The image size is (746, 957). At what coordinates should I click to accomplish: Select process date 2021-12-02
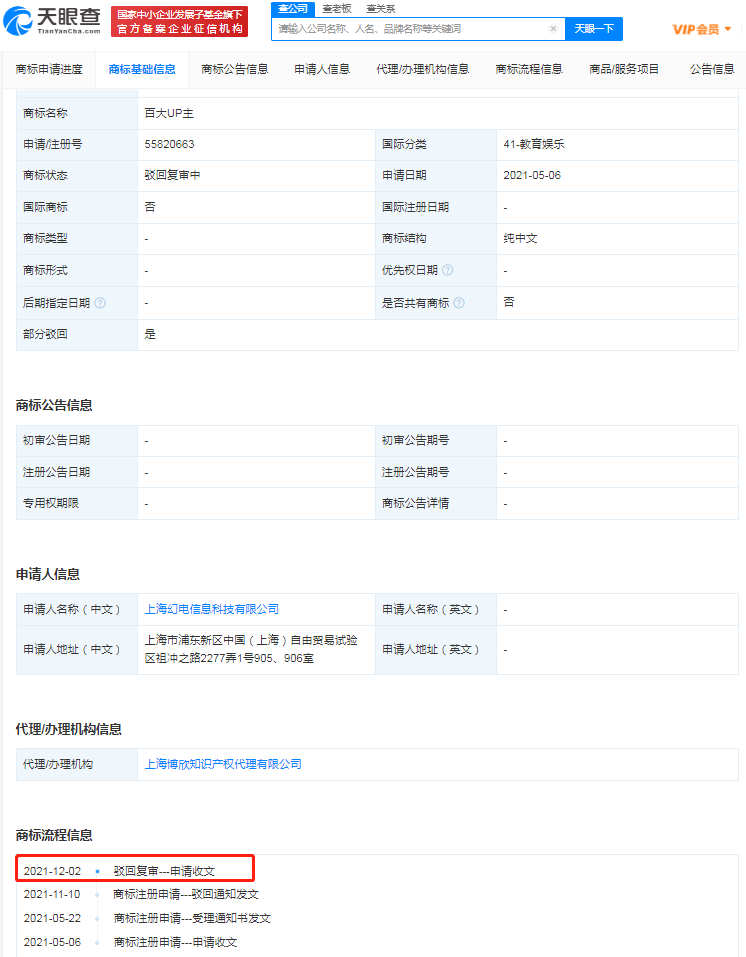pyautogui.click(x=52, y=872)
